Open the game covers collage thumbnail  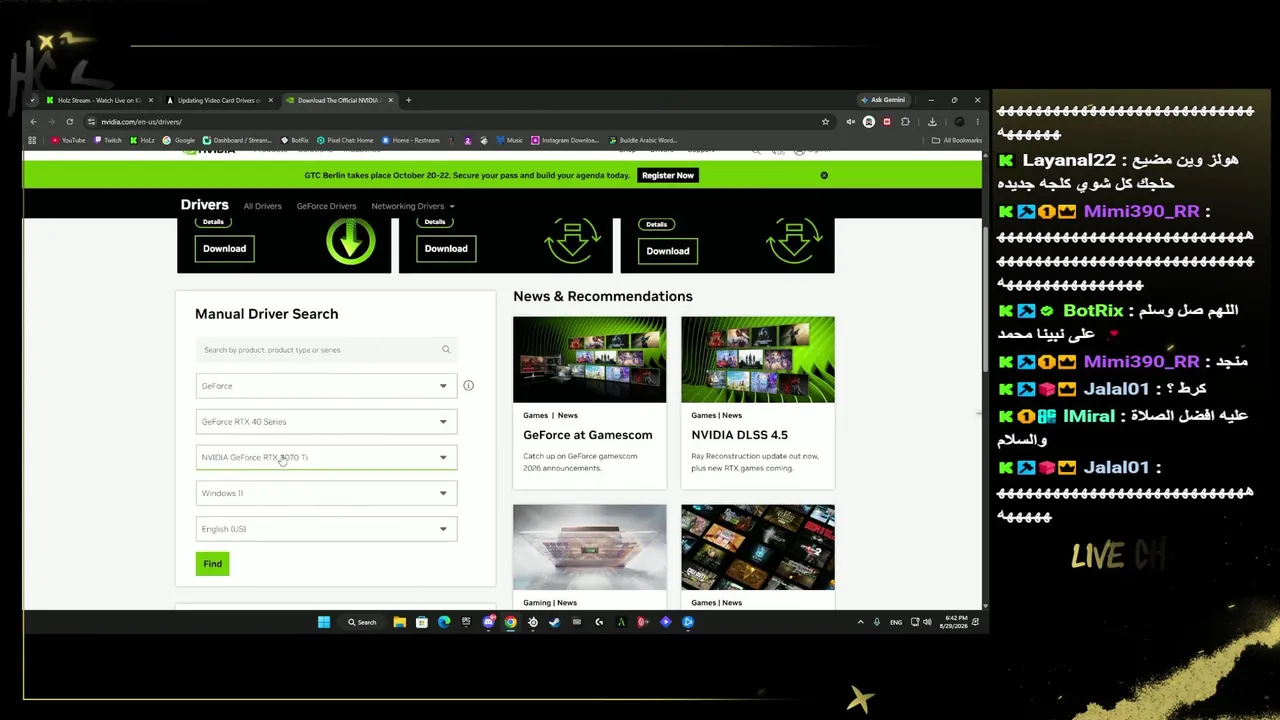coord(758,547)
